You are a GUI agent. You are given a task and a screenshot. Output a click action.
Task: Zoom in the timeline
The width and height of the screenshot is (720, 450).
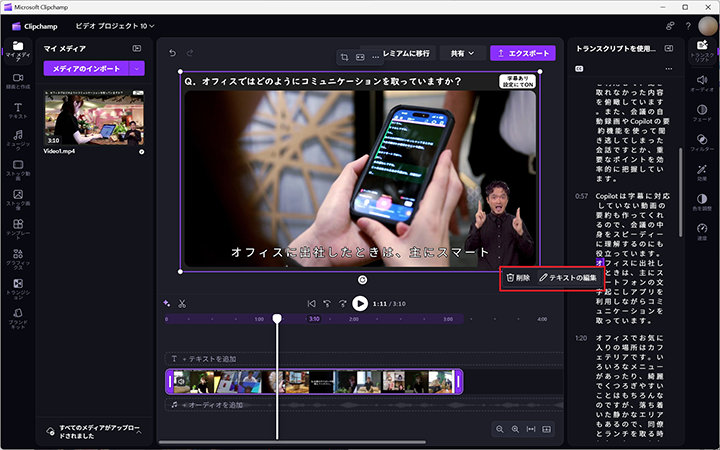click(515, 429)
